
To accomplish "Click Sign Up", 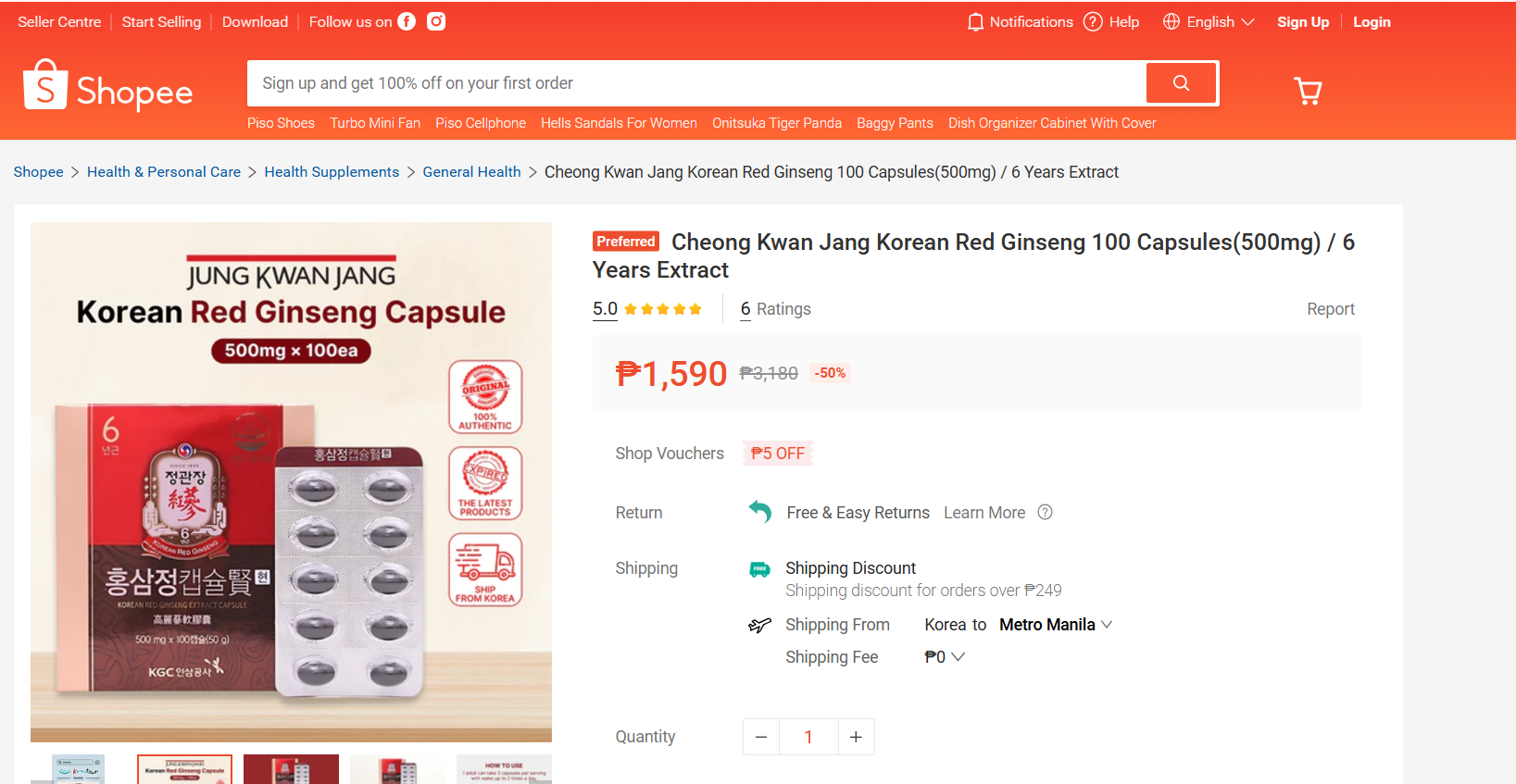I will coord(1303,22).
